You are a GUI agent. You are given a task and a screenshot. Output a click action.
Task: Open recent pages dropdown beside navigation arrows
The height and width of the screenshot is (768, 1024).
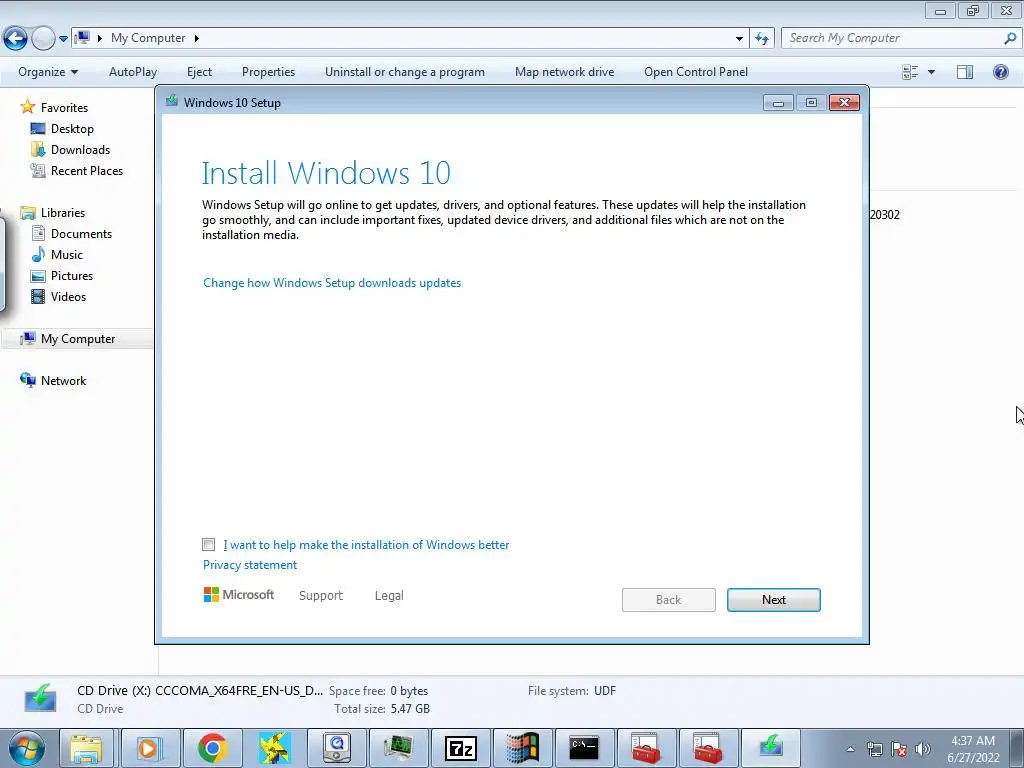click(x=63, y=39)
